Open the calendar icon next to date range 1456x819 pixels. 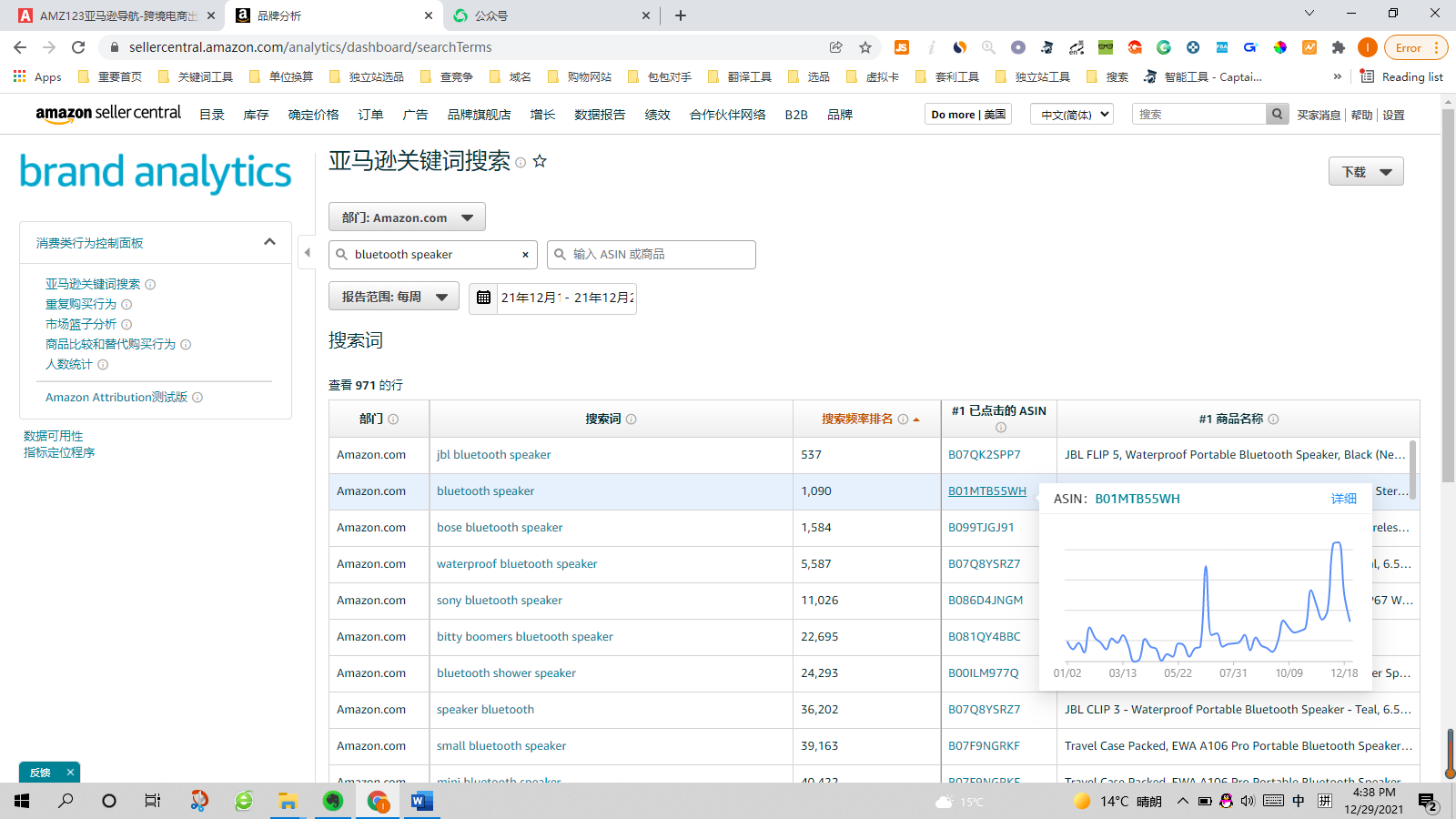click(x=482, y=298)
